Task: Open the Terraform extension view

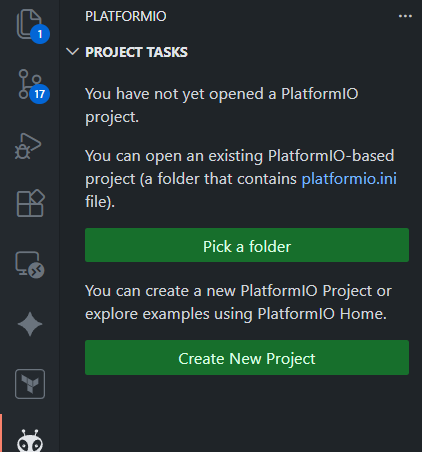Action: pyautogui.click(x=30, y=384)
